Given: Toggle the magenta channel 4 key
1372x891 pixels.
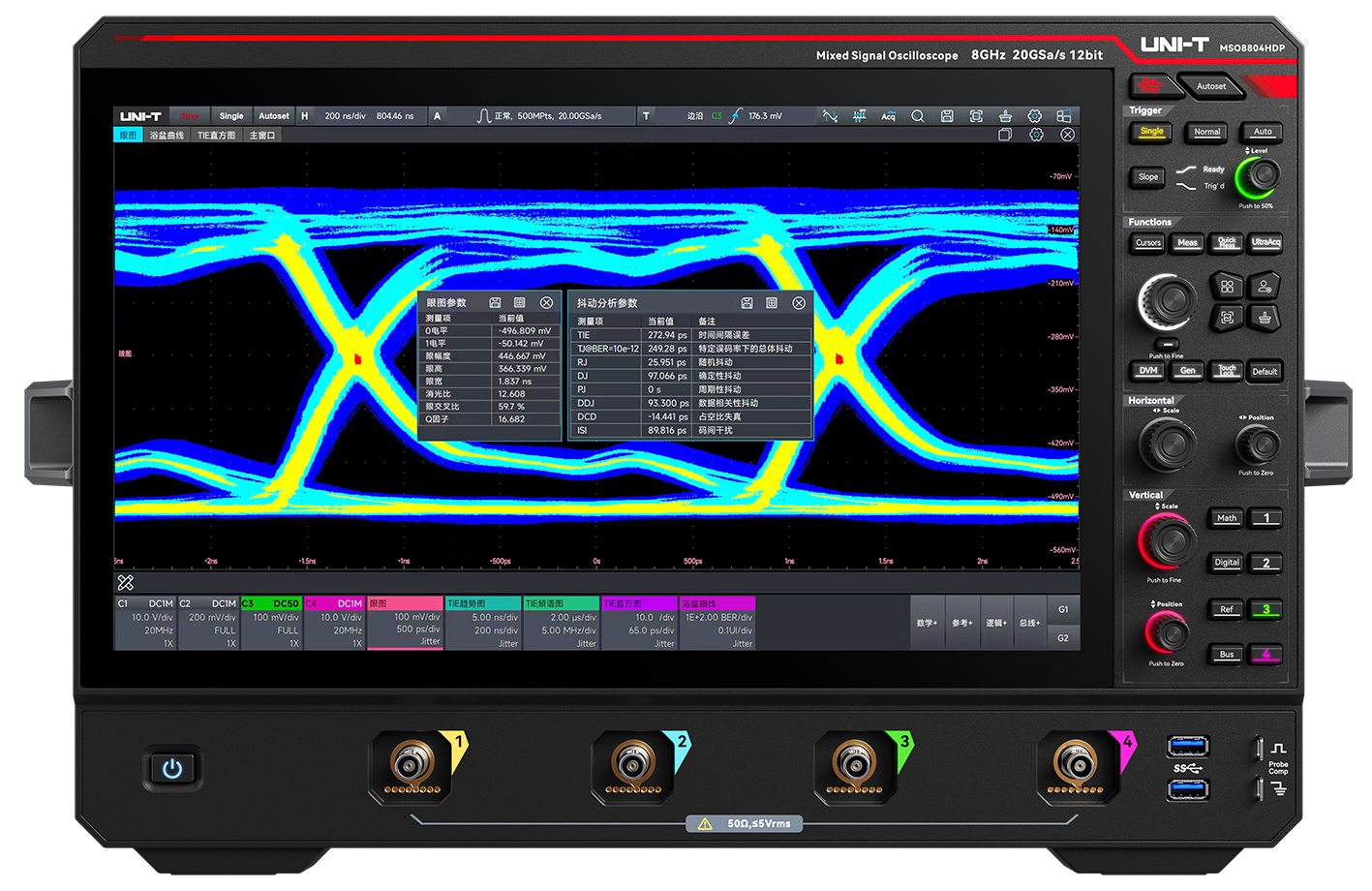Looking at the screenshot, I should (1265, 655).
